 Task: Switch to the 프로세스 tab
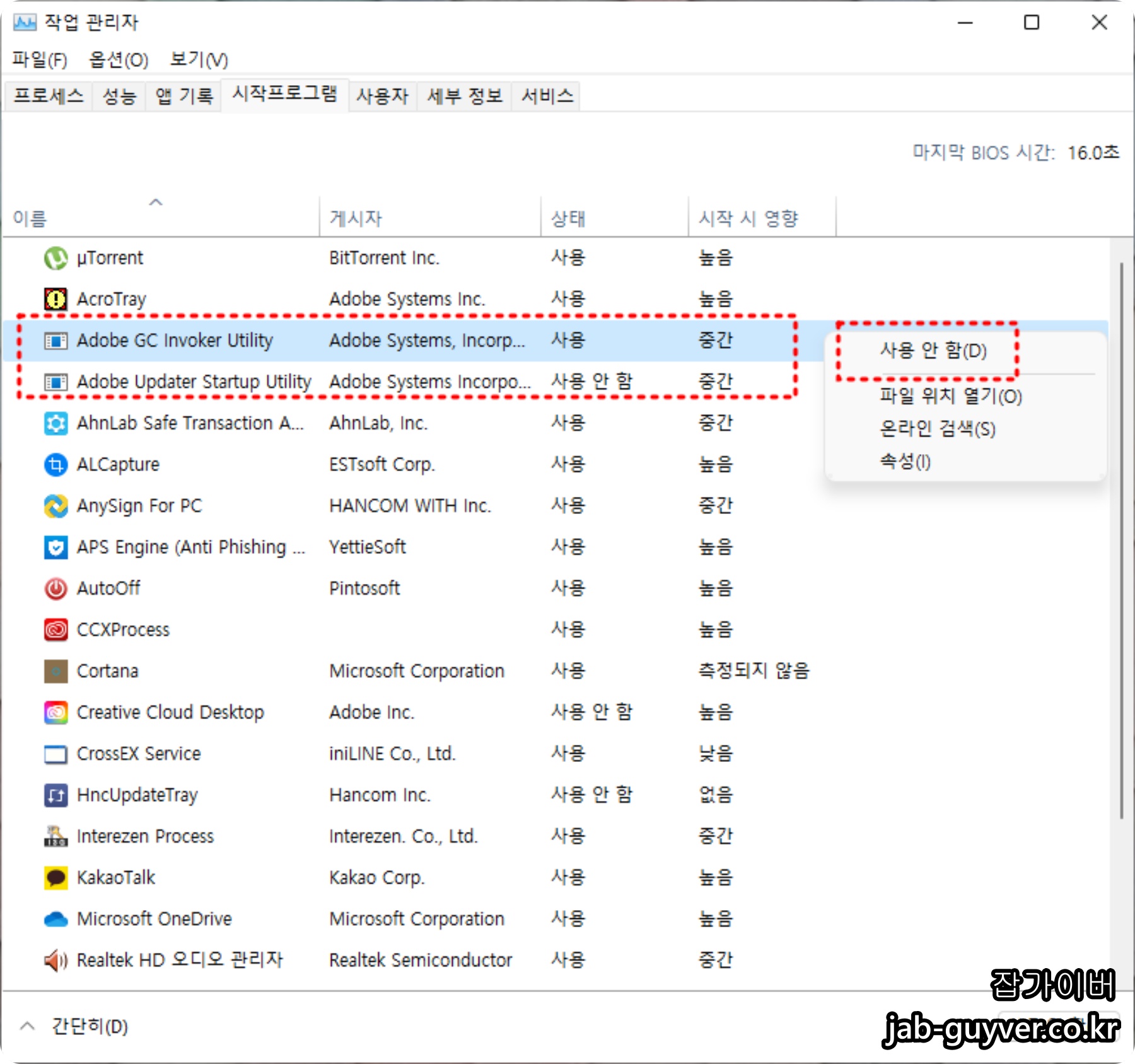(x=49, y=96)
